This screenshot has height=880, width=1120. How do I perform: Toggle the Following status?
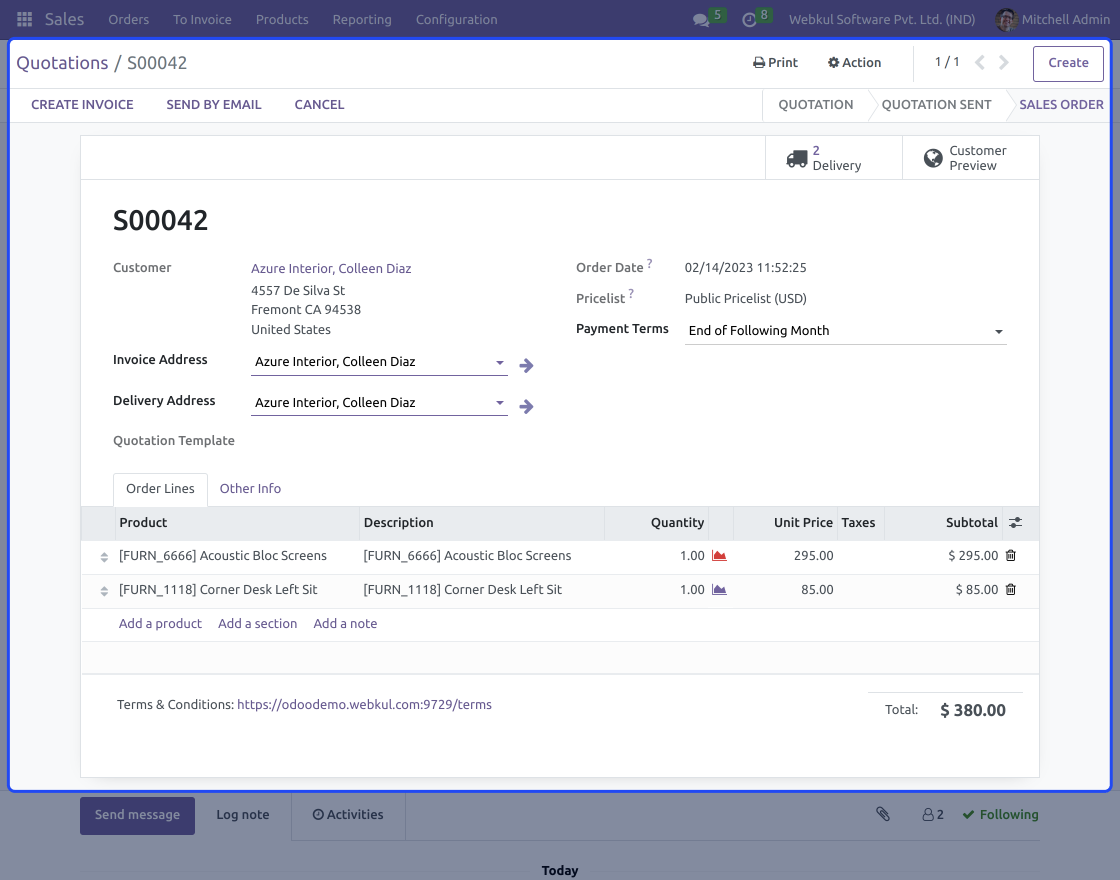(1000, 814)
